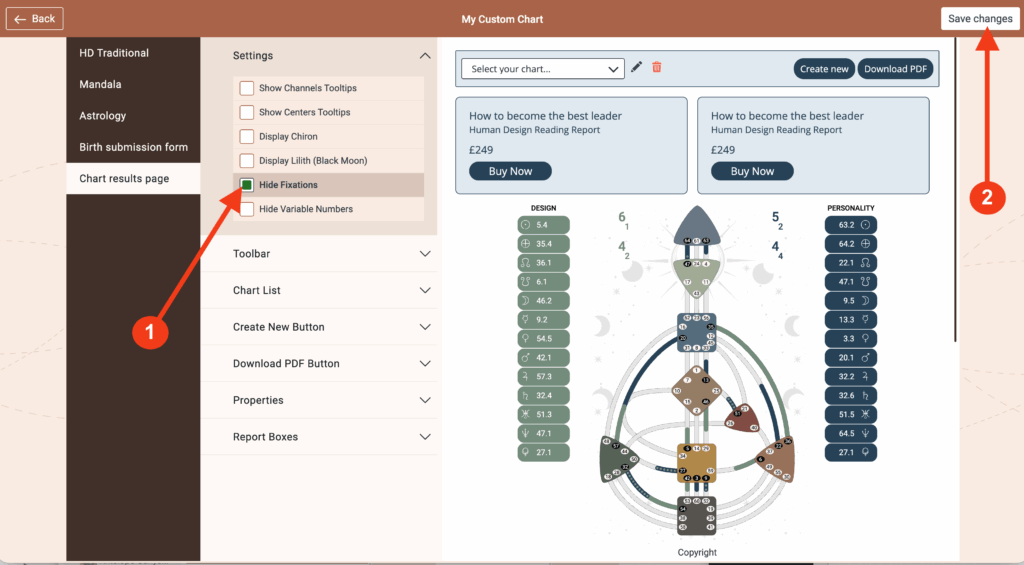Click the Personality Earth 64.2 pill
The height and width of the screenshot is (565, 1024).
[x=851, y=243]
